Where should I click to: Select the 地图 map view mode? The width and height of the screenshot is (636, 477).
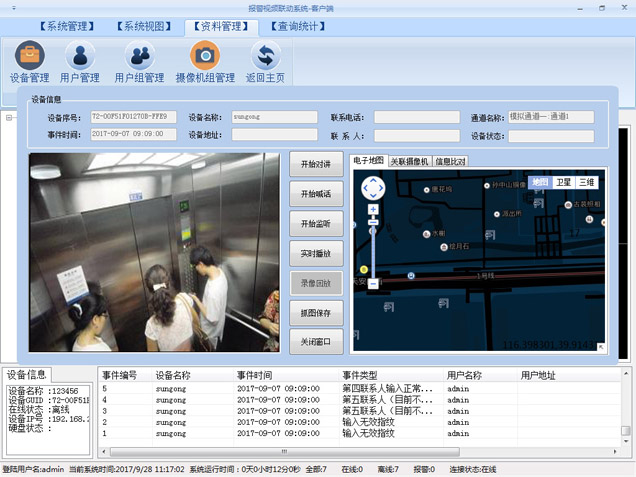540,182
